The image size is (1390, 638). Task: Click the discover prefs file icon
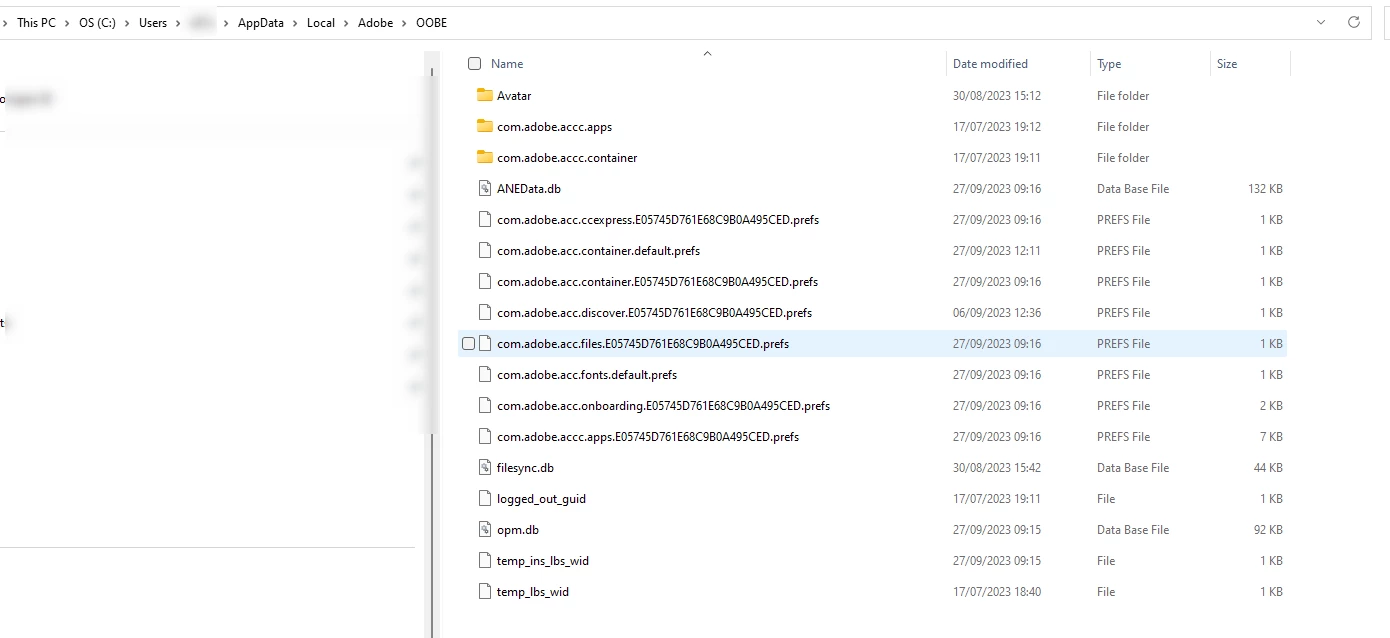click(485, 313)
